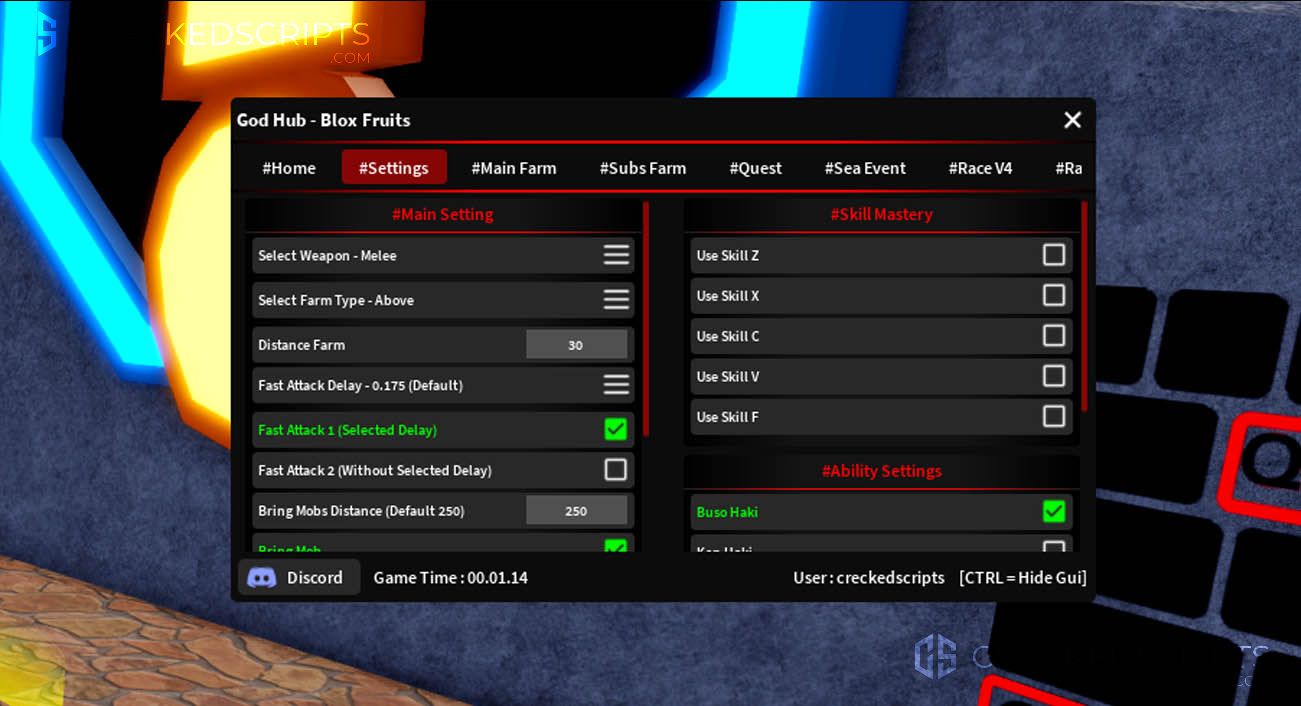Click the #Skill Mastery section header
This screenshot has width=1301, height=706.
tap(881, 214)
